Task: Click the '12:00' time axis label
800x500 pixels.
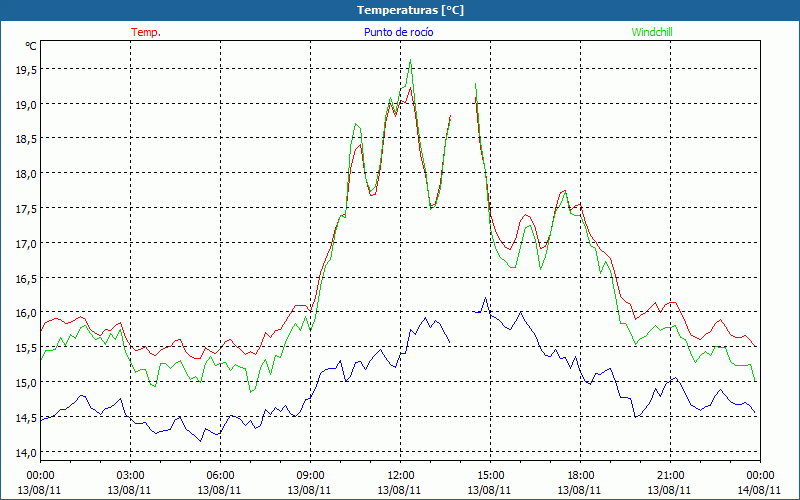Action: [x=400, y=475]
